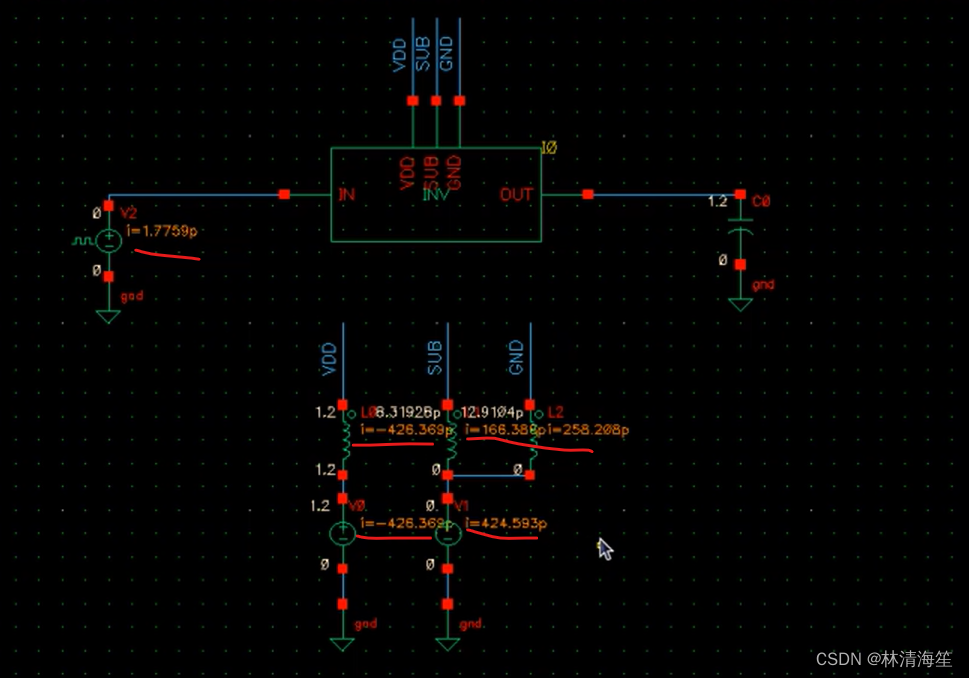969x678 pixels.
Task: Click the I0 instance name label
Action: (x=549, y=147)
